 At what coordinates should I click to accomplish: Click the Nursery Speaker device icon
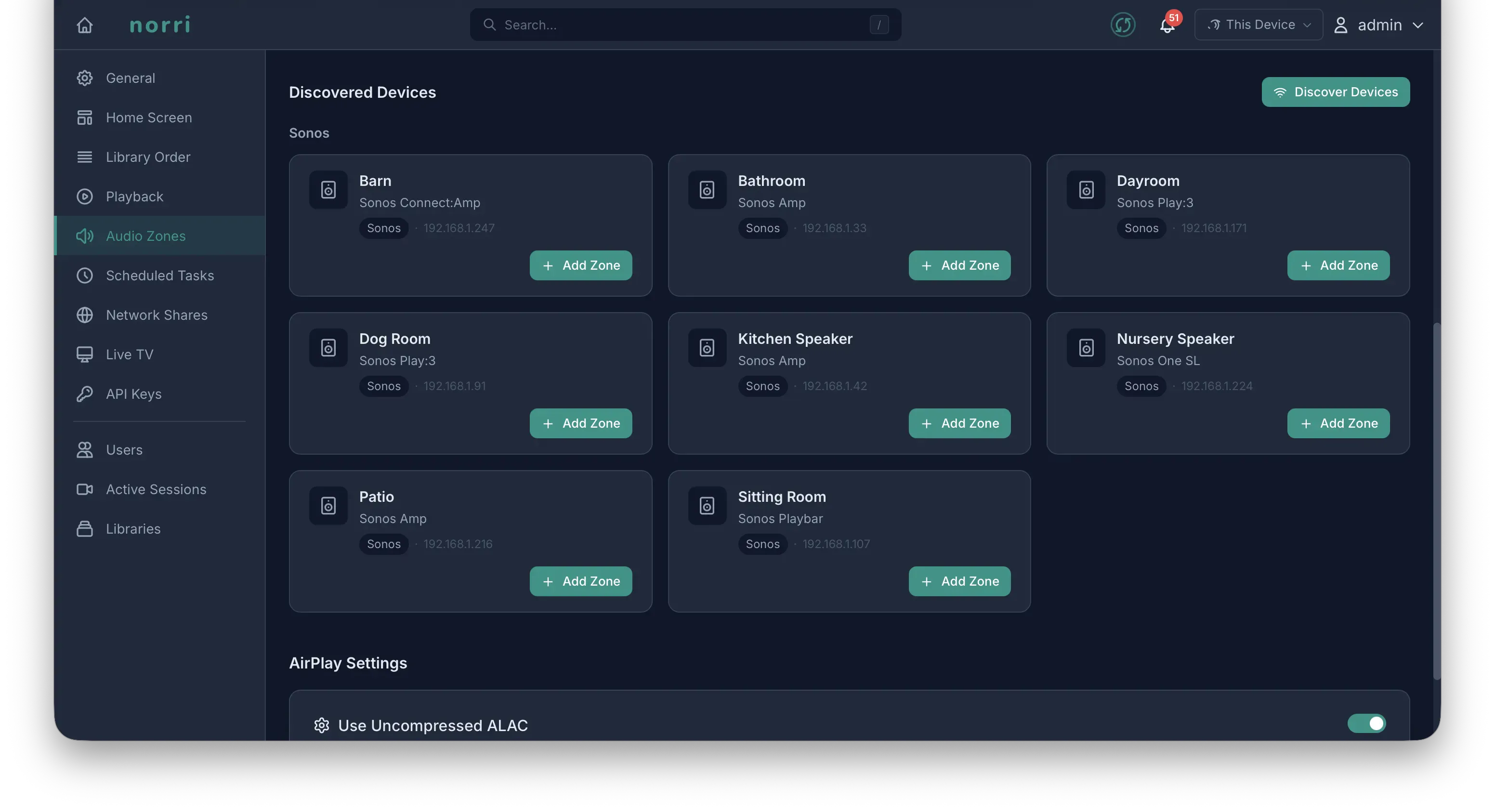click(1086, 348)
